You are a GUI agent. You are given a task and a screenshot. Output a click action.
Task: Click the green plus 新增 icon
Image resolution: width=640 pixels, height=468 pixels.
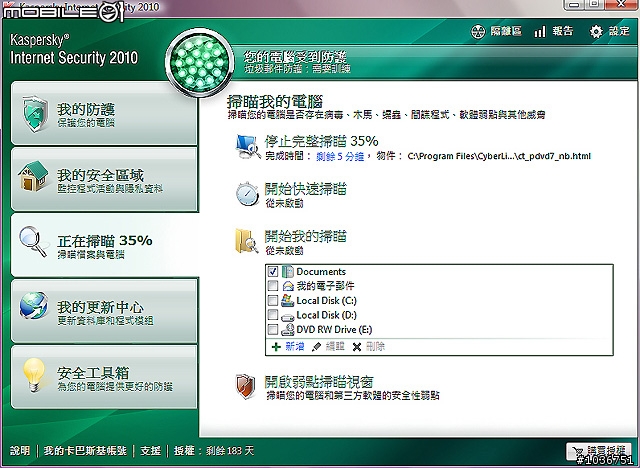coord(276,347)
